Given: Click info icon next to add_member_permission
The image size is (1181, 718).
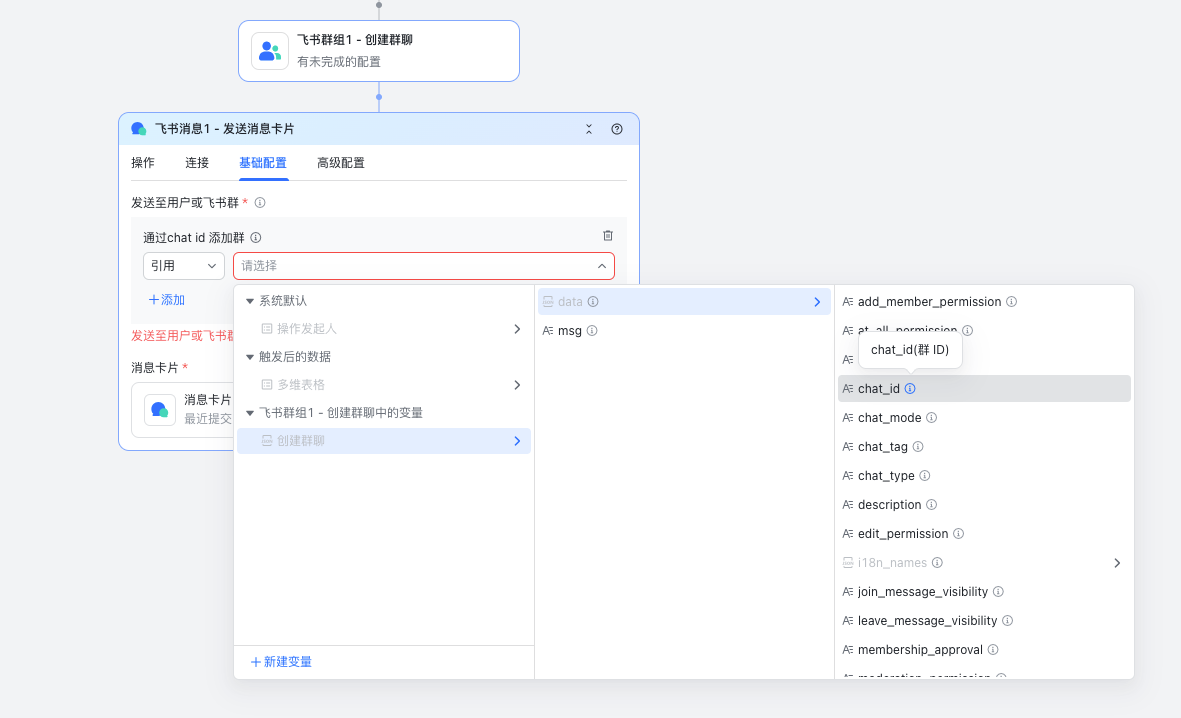Looking at the screenshot, I should pyautogui.click(x=1012, y=302).
